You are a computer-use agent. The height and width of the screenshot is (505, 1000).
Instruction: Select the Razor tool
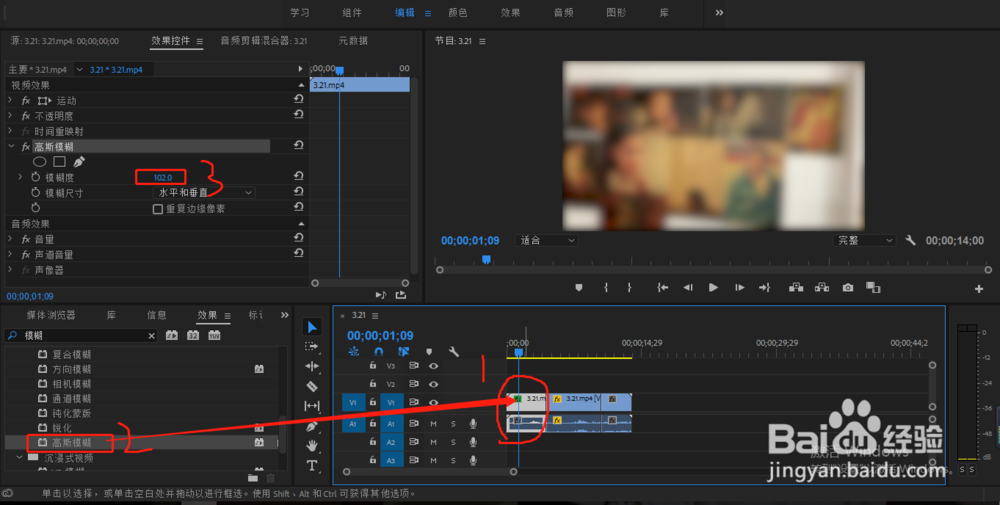[x=312, y=386]
